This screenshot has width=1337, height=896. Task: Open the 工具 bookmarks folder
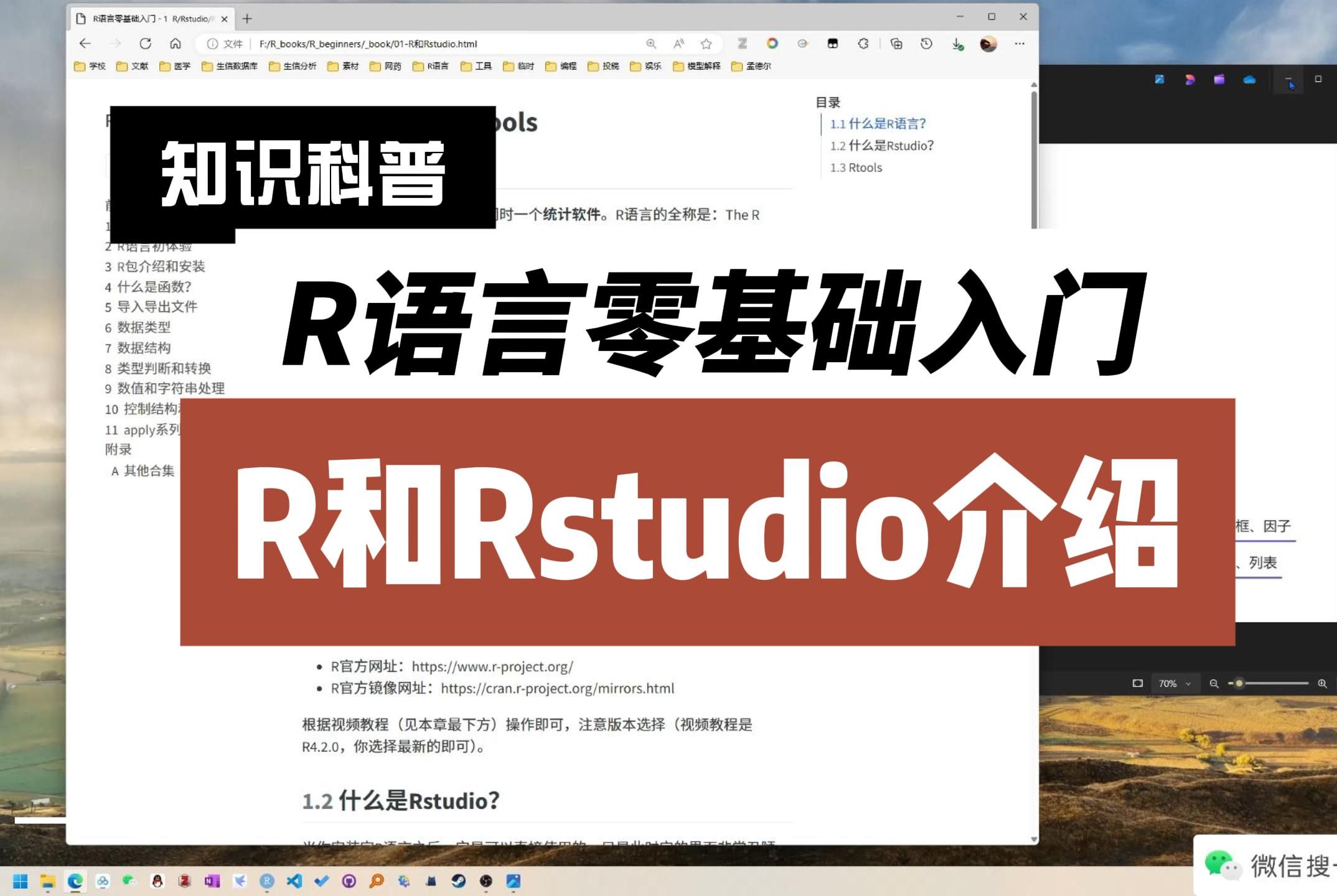pos(476,66)
